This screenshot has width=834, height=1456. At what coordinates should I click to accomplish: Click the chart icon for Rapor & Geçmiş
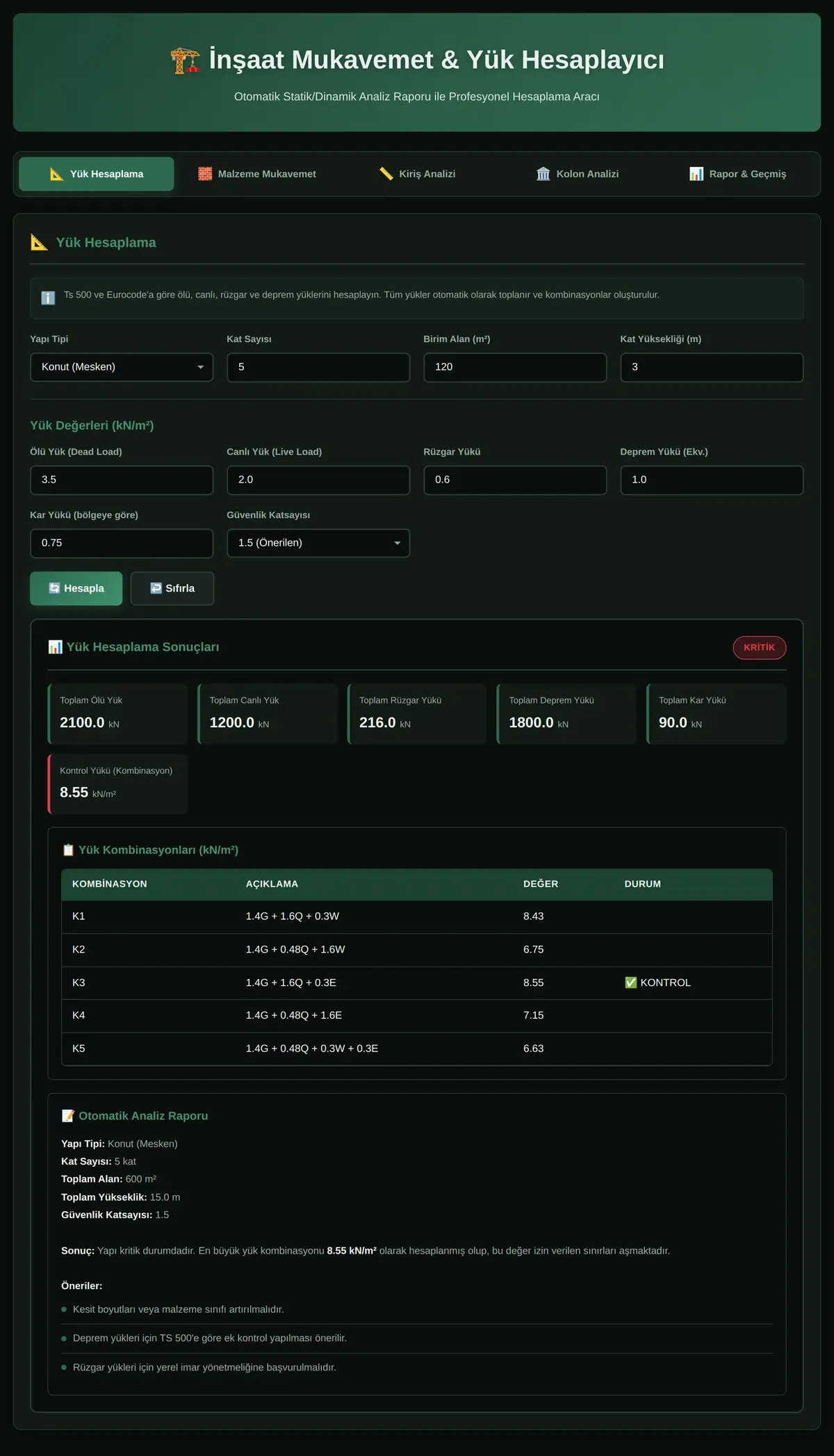[696, 174]
